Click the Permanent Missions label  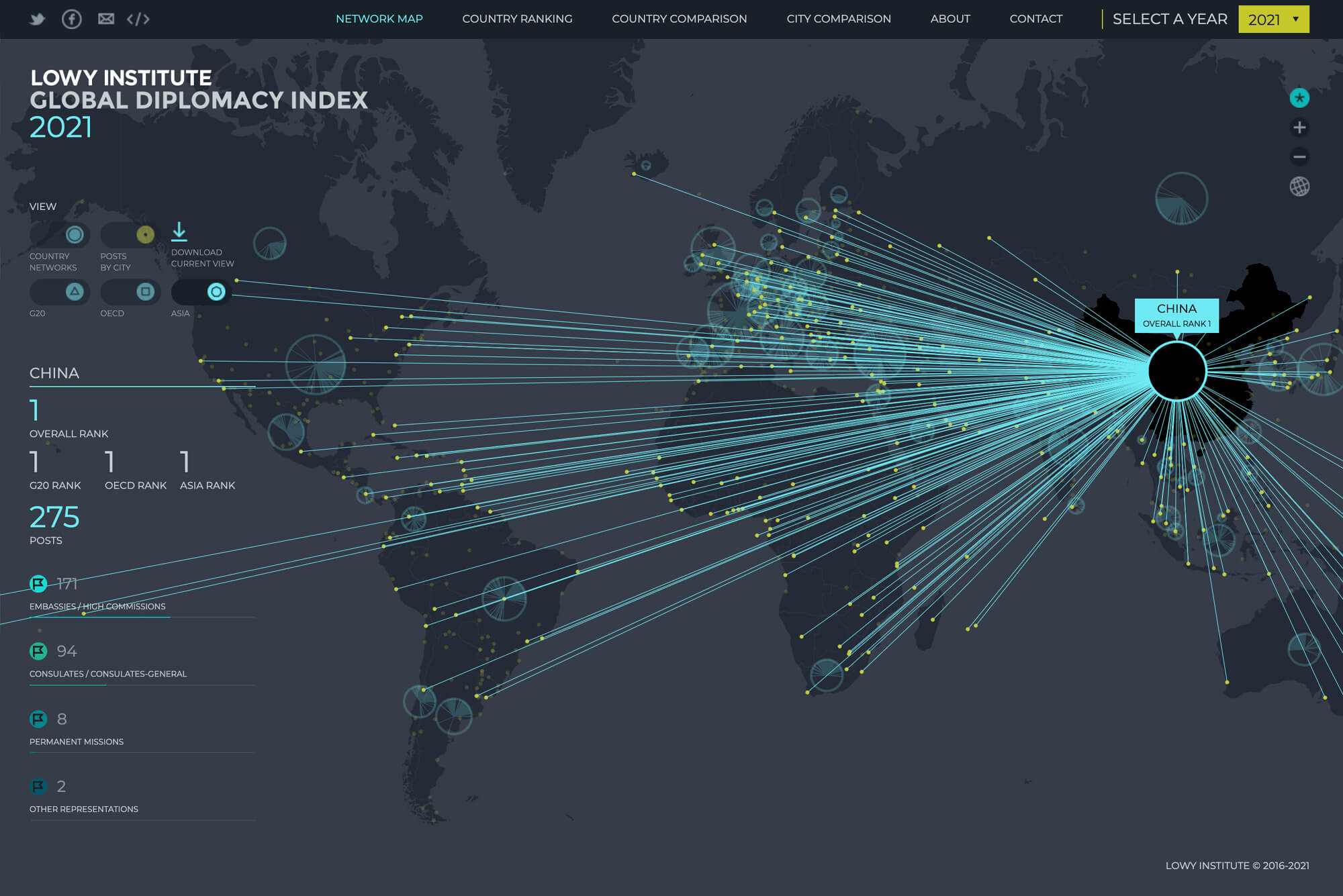tap(77, 742)
